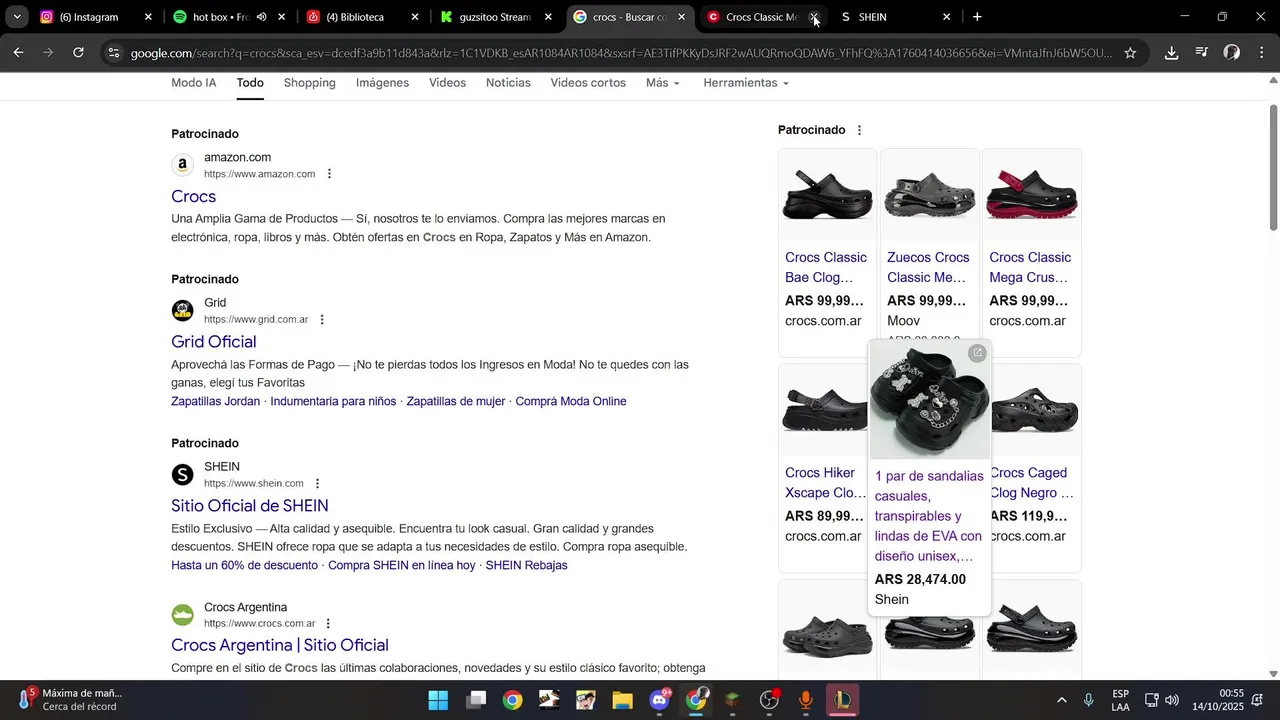Image resolution: width=1280 pixels, height=720 pixels.
Task: Open OBS Studio from the taskbar
Action: click(770, 700)
